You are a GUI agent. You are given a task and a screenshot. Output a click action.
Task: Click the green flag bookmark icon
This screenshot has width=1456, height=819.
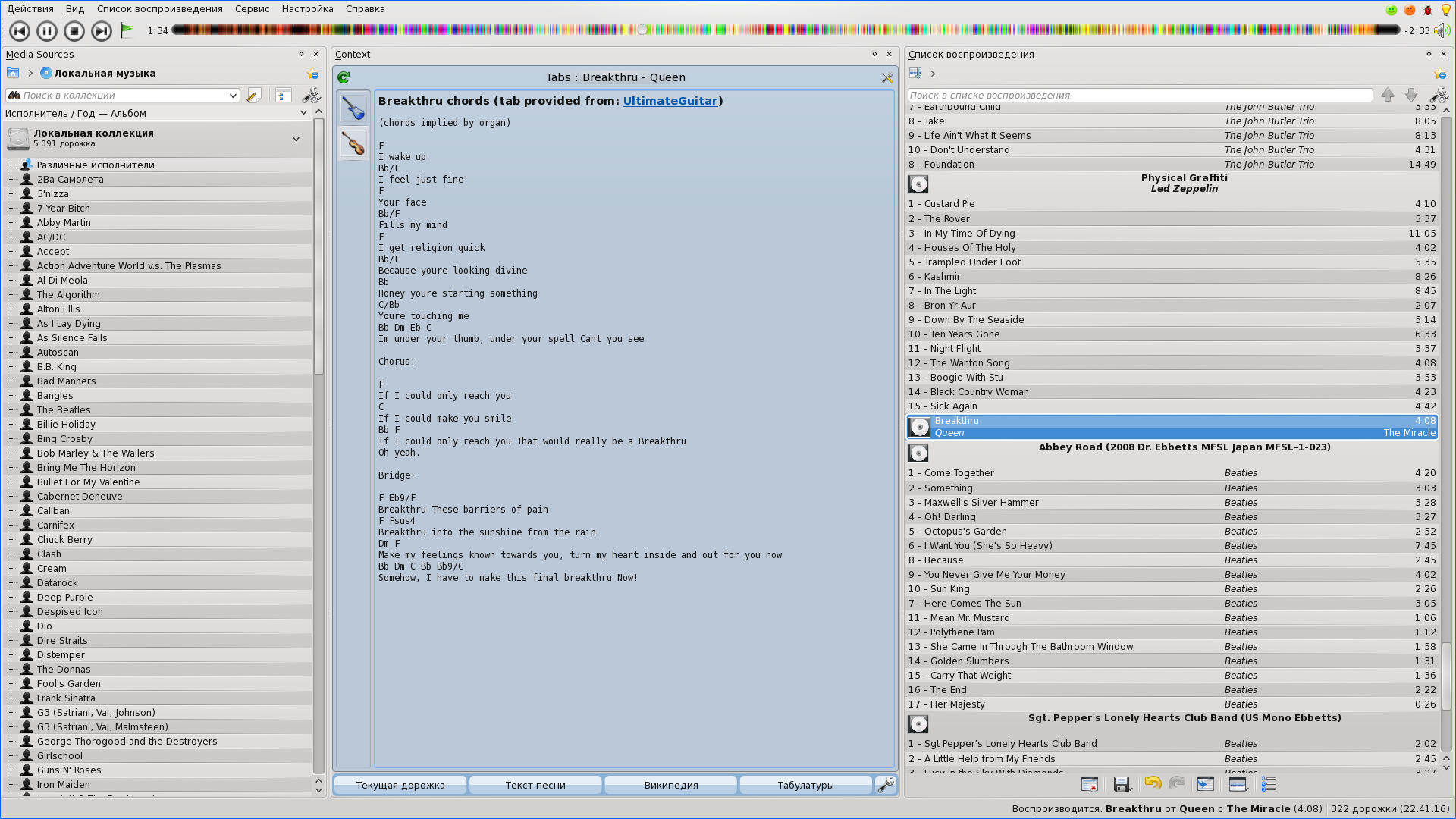127,30
